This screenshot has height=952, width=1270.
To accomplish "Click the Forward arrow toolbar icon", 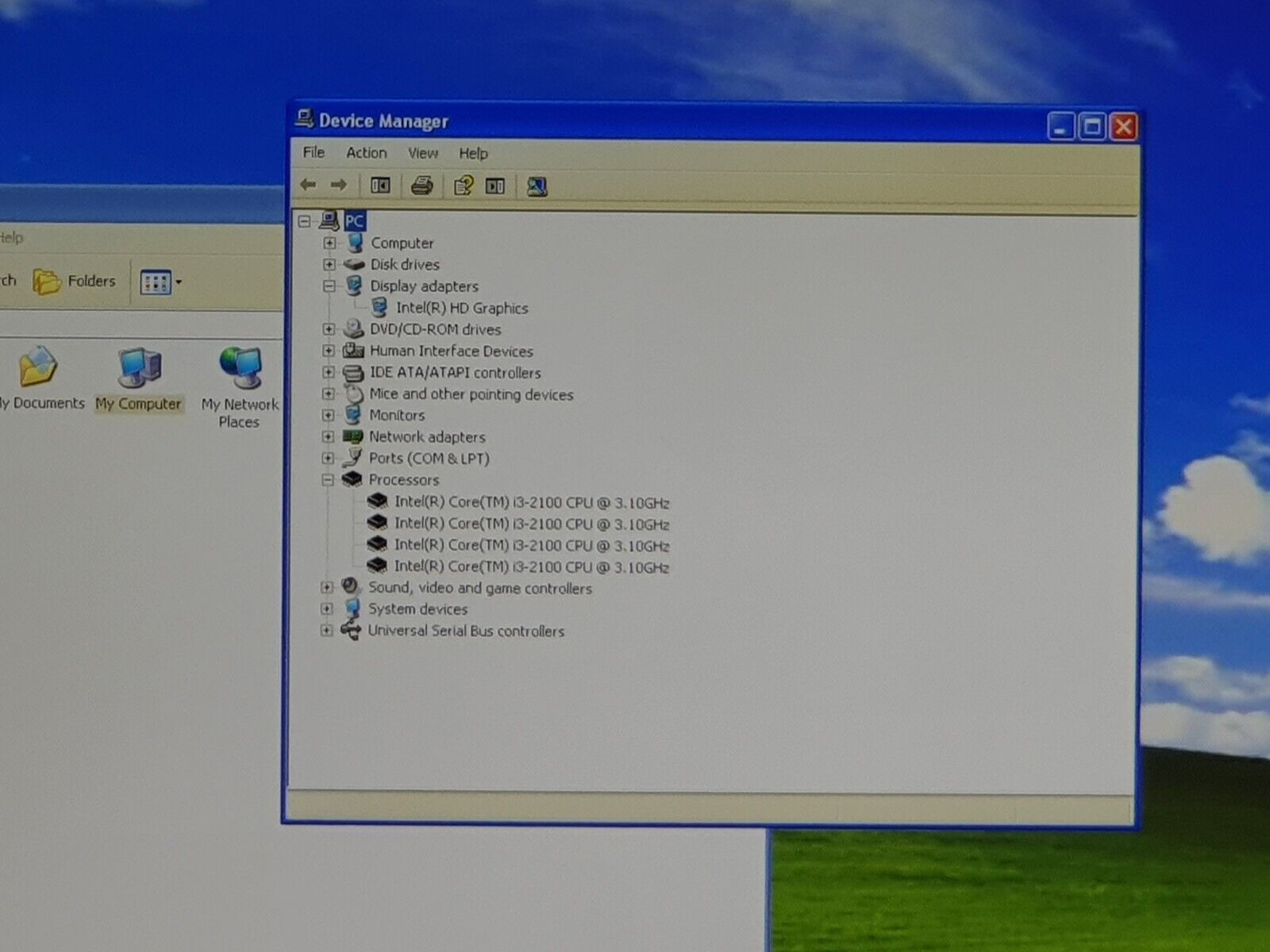I will pyautogui.click(x=339, y=186).
